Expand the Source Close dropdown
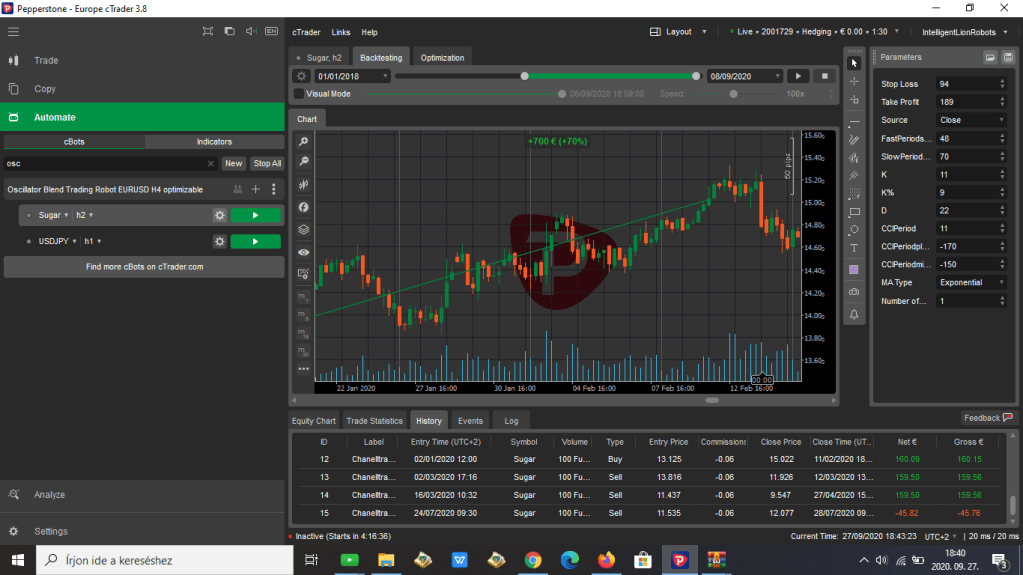The image size is (1023, 575). click(x=971, y=120)
